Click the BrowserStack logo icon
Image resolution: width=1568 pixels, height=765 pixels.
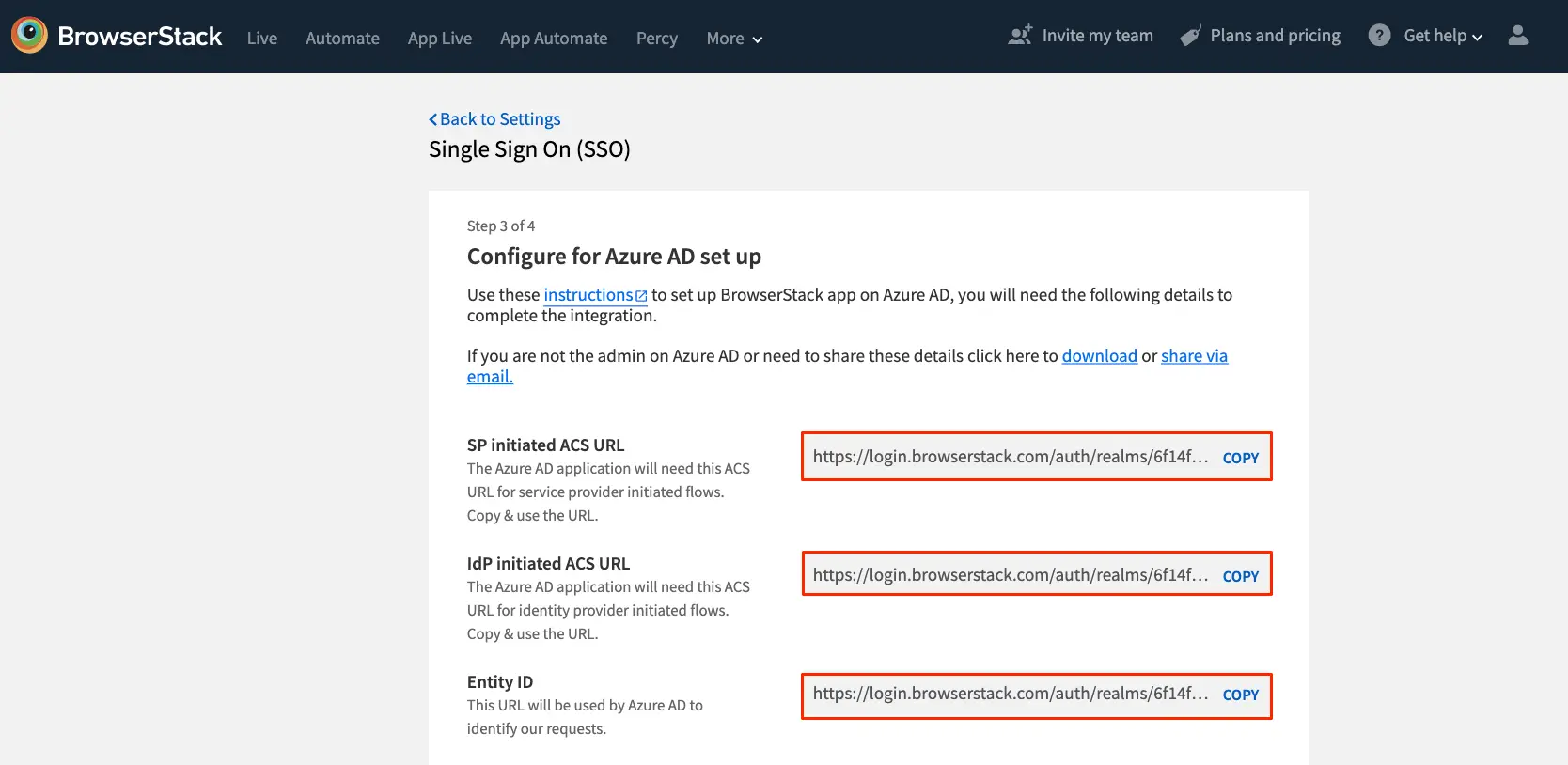click(29, 36)
